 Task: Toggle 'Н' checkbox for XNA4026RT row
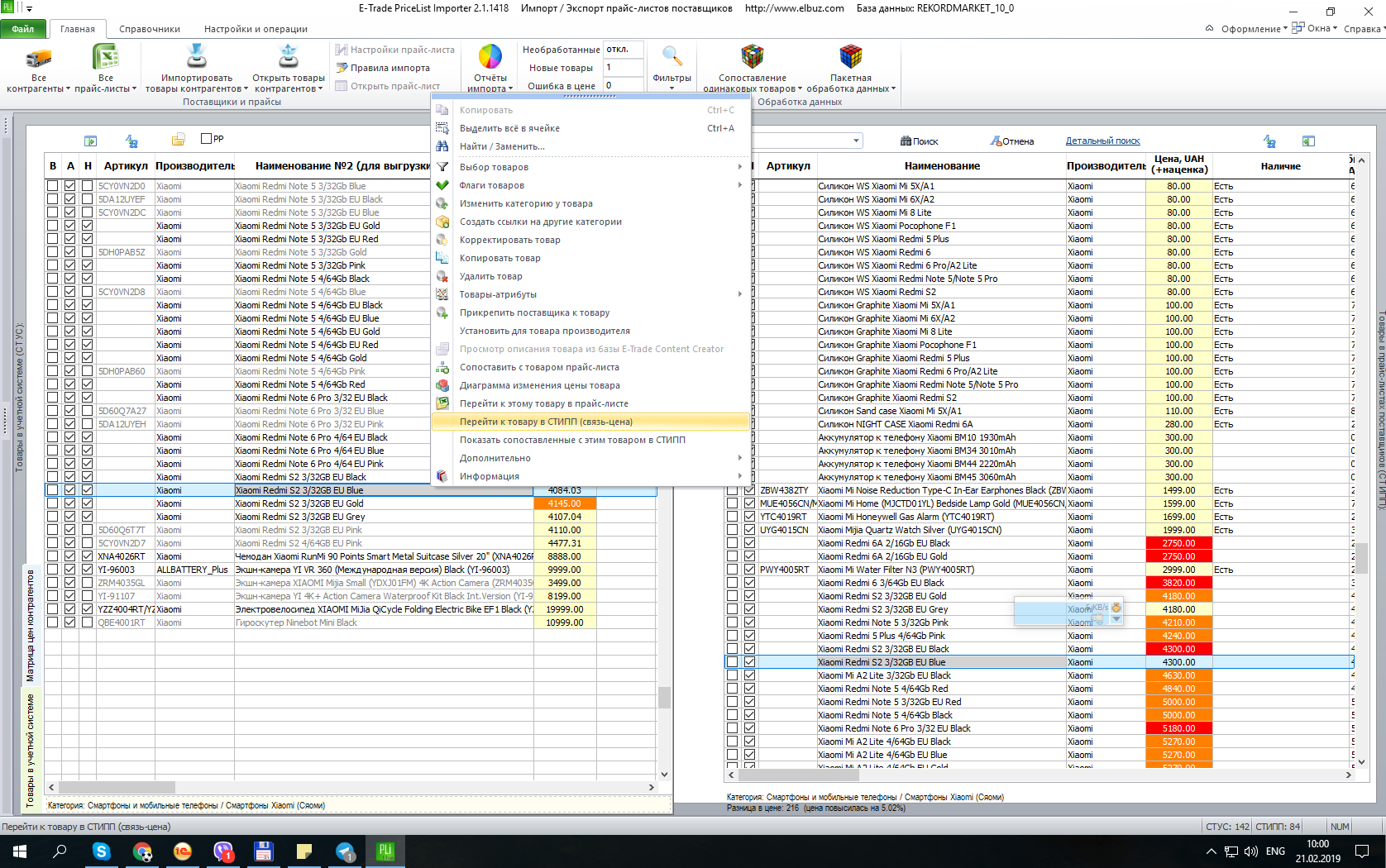(x=87, y=556)
